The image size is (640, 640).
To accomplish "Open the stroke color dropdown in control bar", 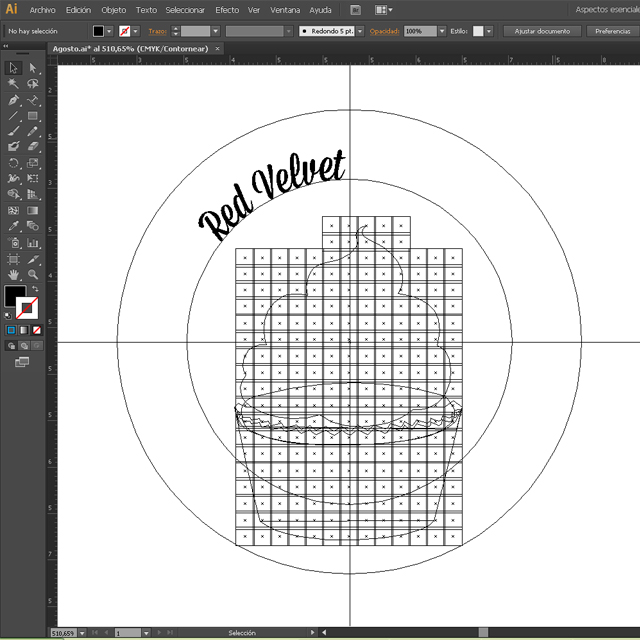I will pyautogui.click(x=136, y=31).
